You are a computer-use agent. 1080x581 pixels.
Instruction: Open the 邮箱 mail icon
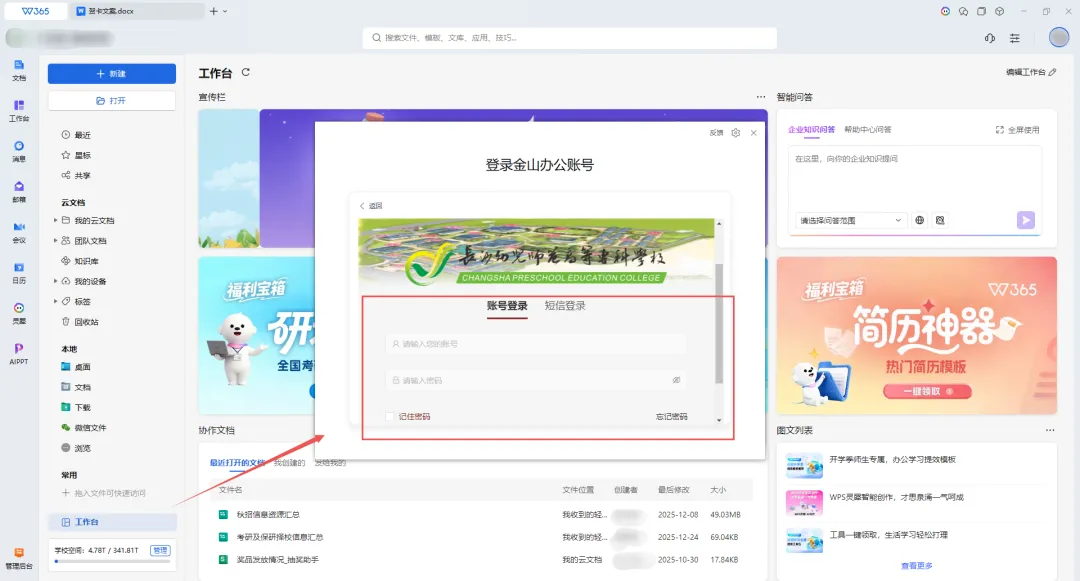[x=19, y=191]
